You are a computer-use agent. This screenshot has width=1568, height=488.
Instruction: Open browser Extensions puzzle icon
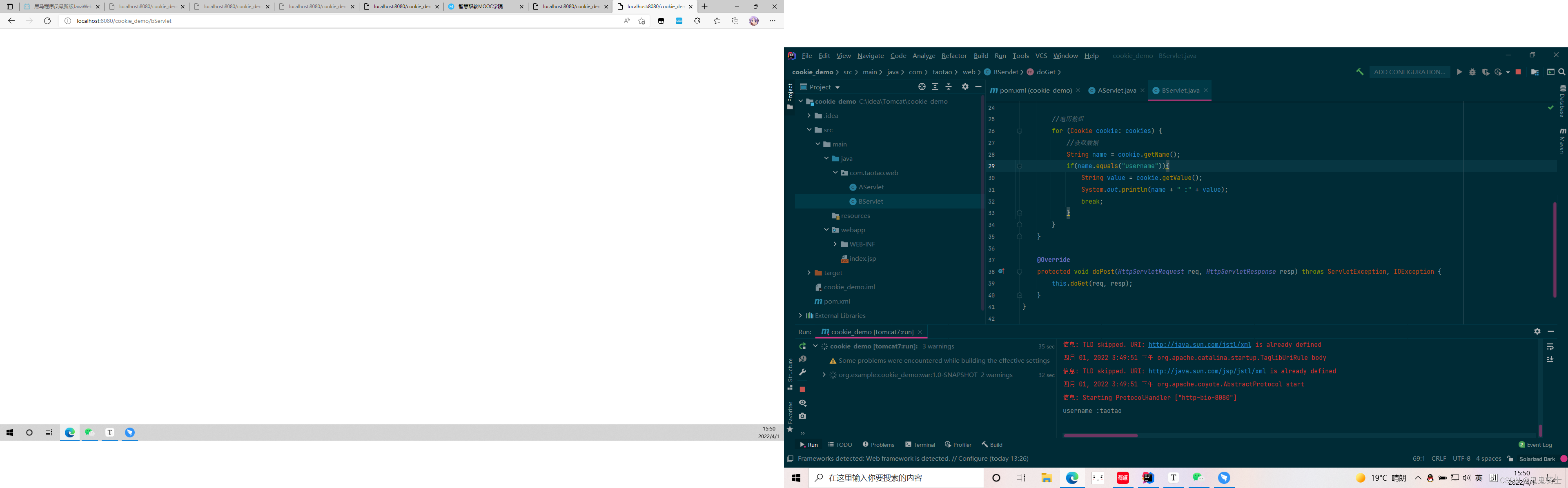point(697,21)
